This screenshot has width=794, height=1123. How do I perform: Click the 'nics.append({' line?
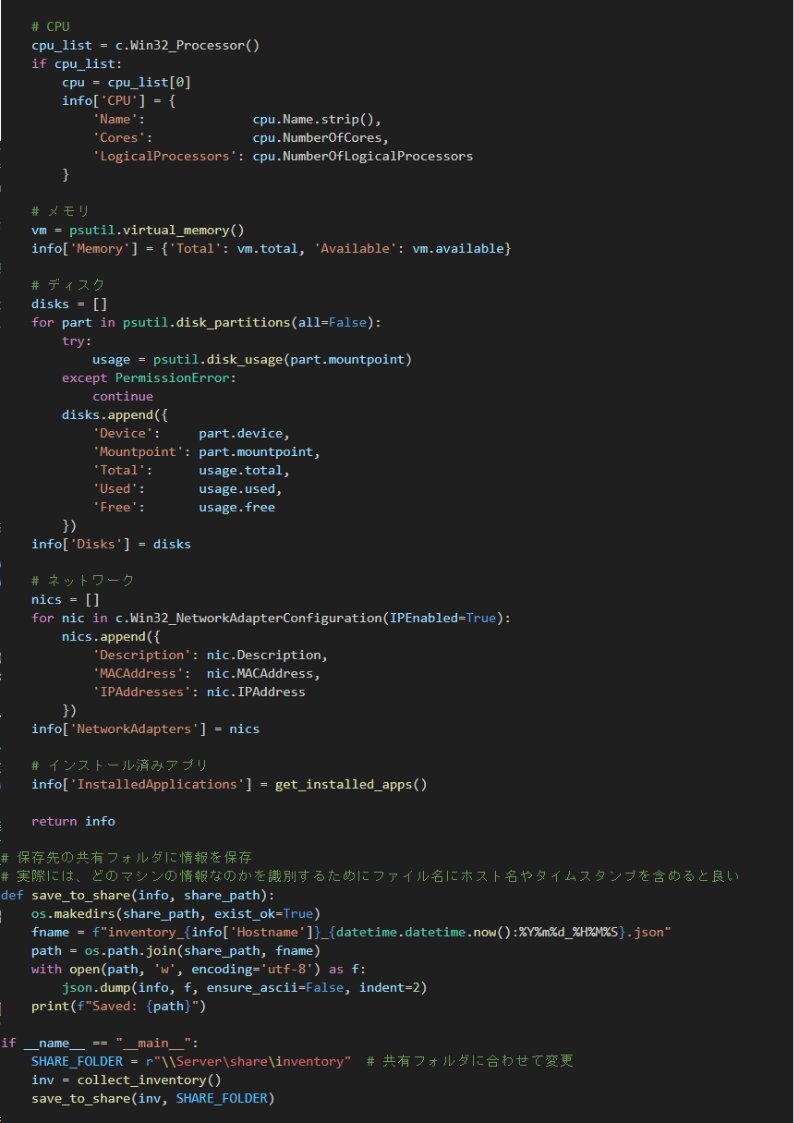(111, 636)
